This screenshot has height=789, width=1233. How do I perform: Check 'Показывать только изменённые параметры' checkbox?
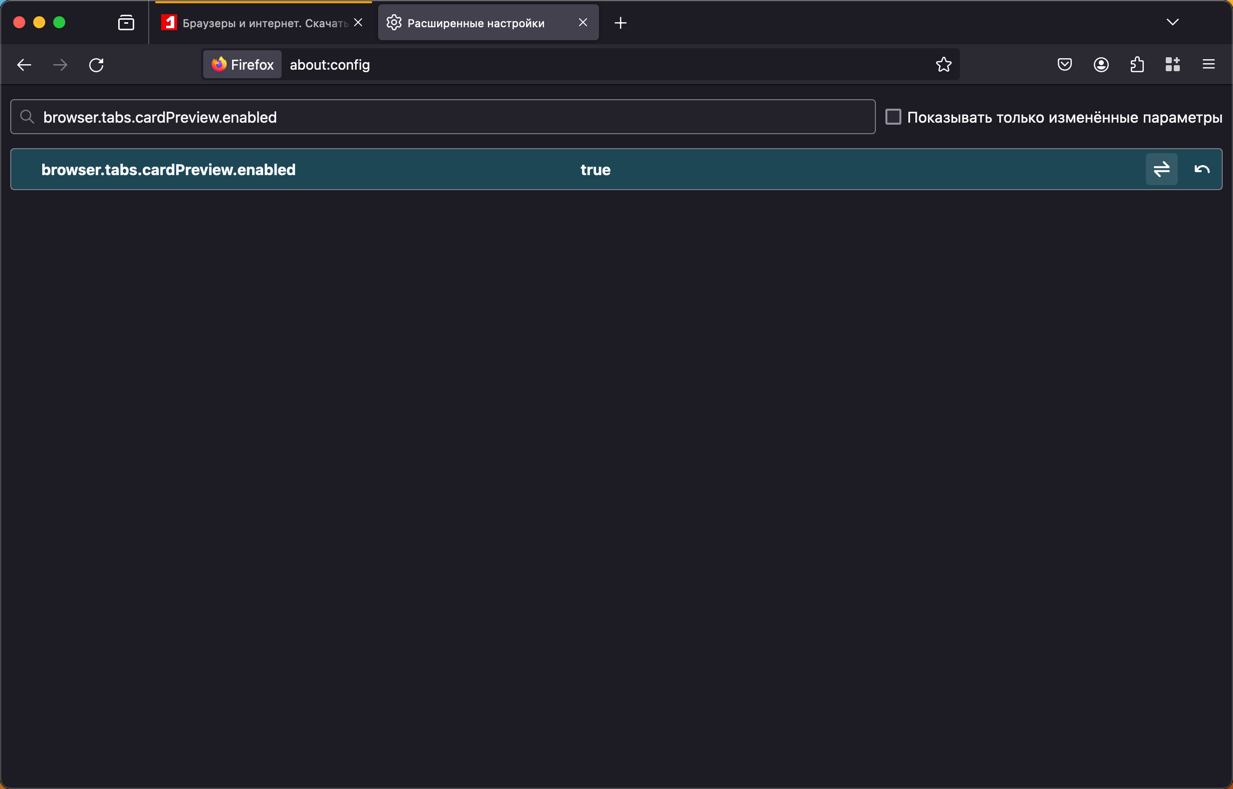(x=893, y=117)
